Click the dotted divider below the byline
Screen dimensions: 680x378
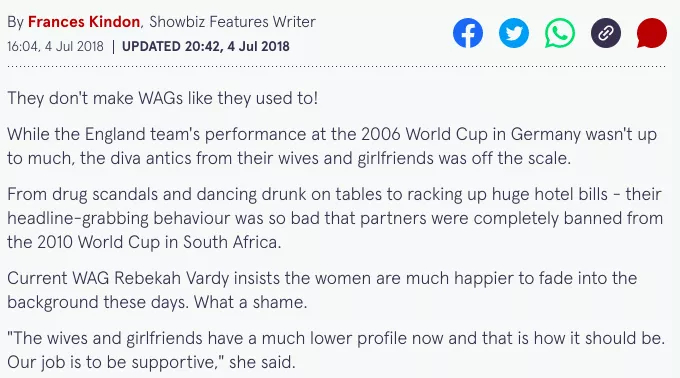tap(336, 66)
